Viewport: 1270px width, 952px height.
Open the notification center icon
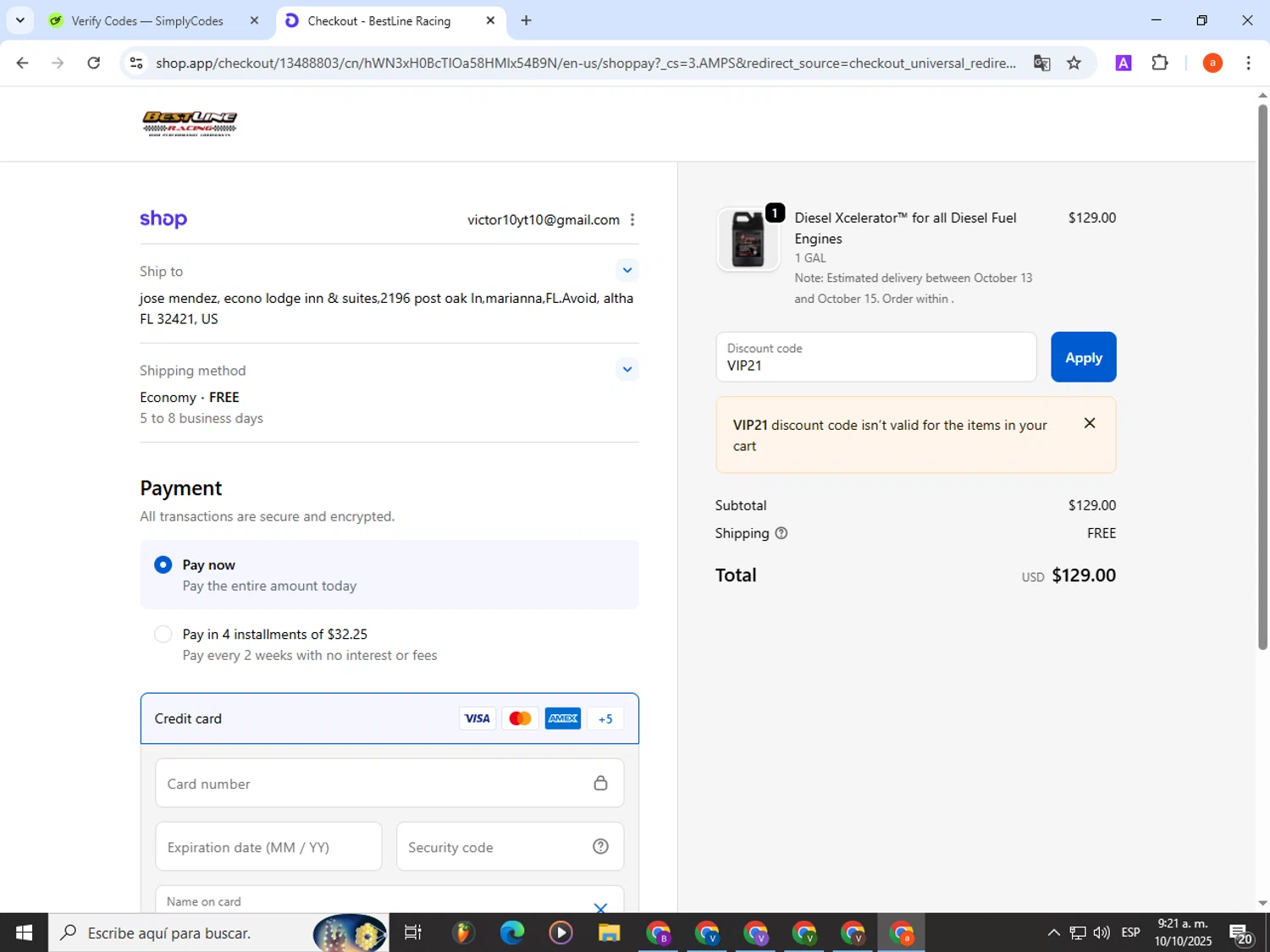(x=1241, y=933)
